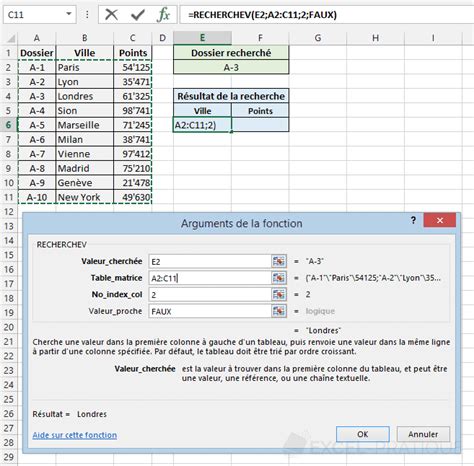Select empty Points result cell F6
The image size is (474, 466).
tap(260, 125)
